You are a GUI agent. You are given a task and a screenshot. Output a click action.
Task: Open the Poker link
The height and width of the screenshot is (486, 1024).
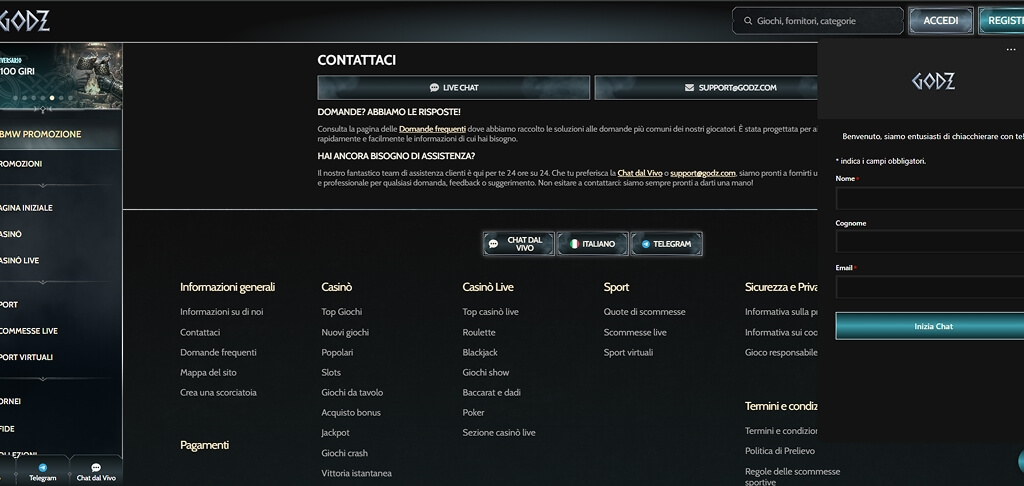pos(473,412)
